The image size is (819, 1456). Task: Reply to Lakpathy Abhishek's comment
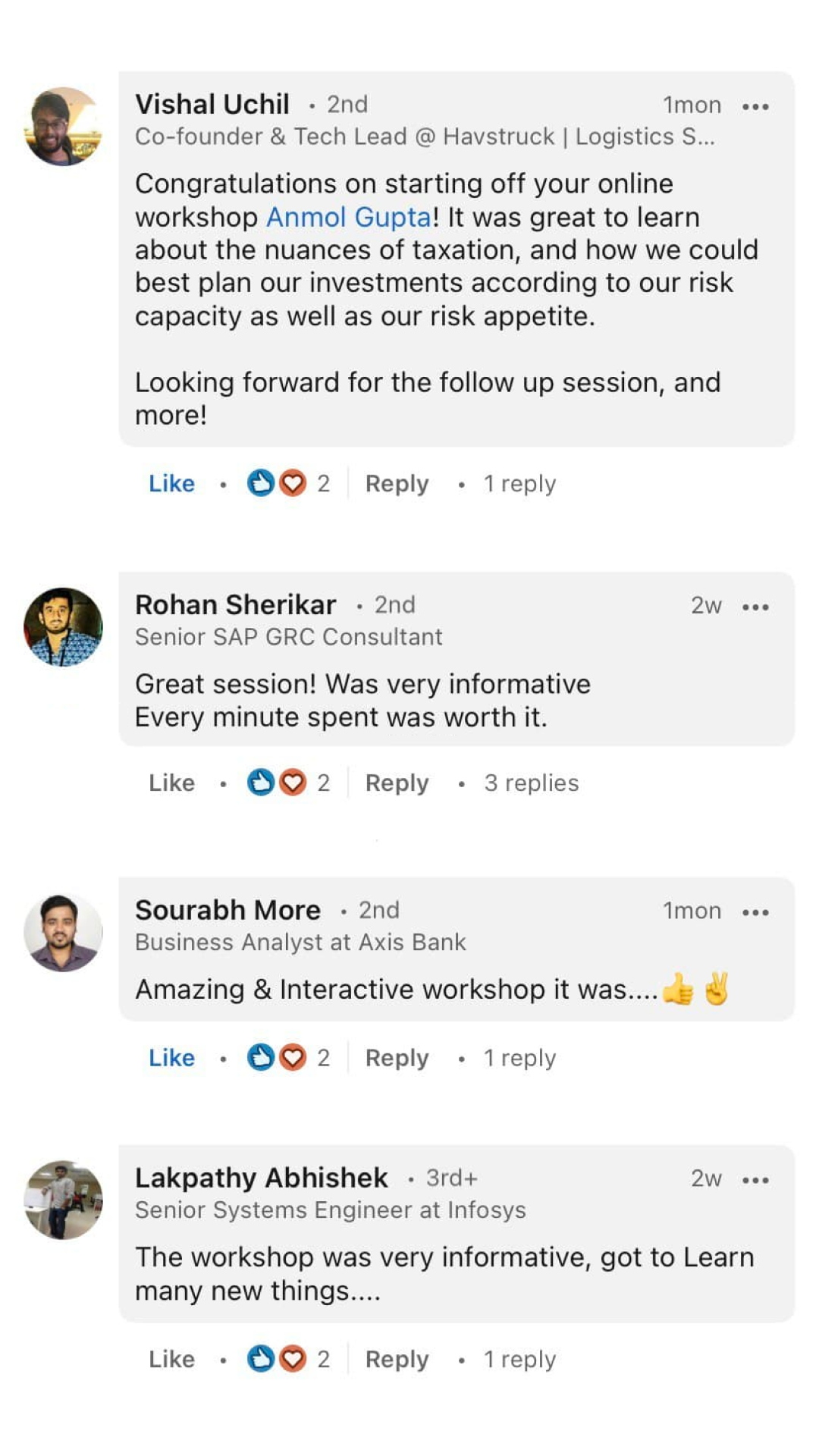(x=397, y=1359)
